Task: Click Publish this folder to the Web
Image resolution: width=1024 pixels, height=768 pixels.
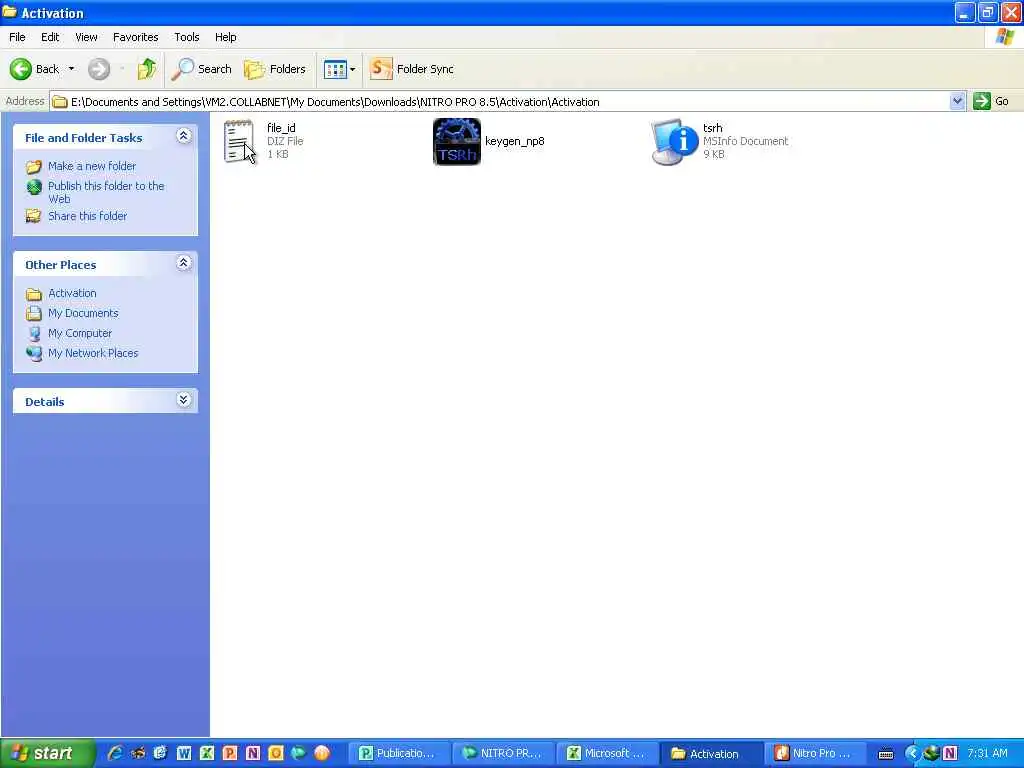Action: point(106,192)
